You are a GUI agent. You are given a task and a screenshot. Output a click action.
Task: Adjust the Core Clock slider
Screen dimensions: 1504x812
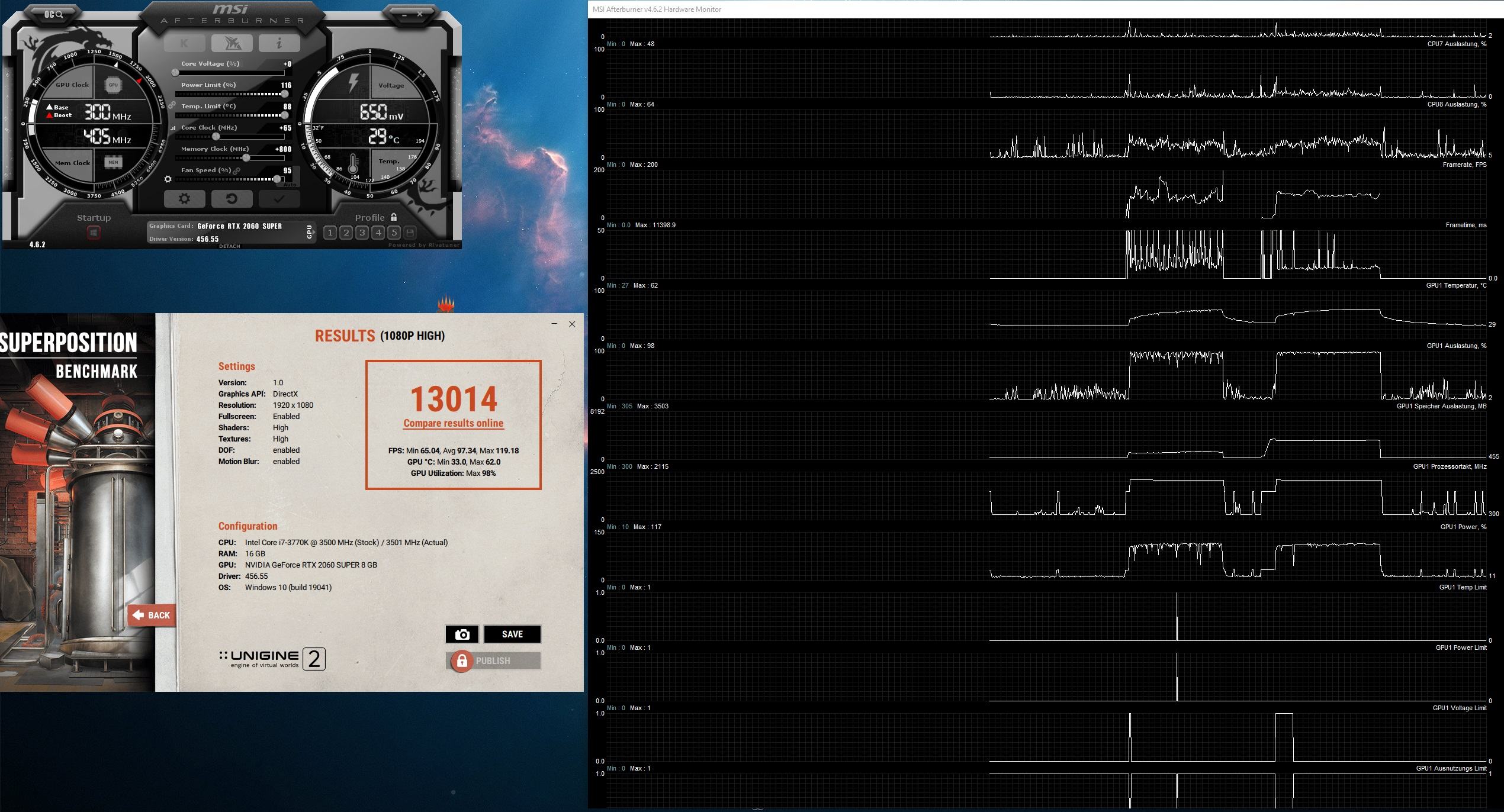(x=230, y=137)
